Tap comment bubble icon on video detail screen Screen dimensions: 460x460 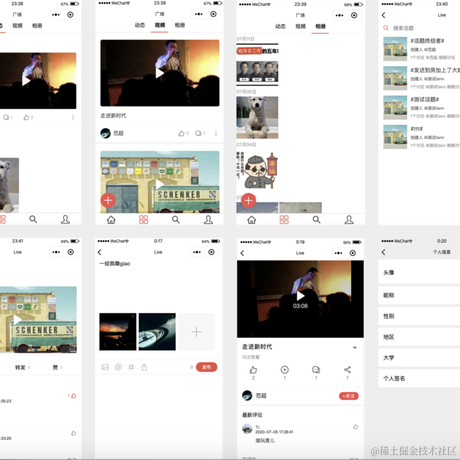click(316, 370)
